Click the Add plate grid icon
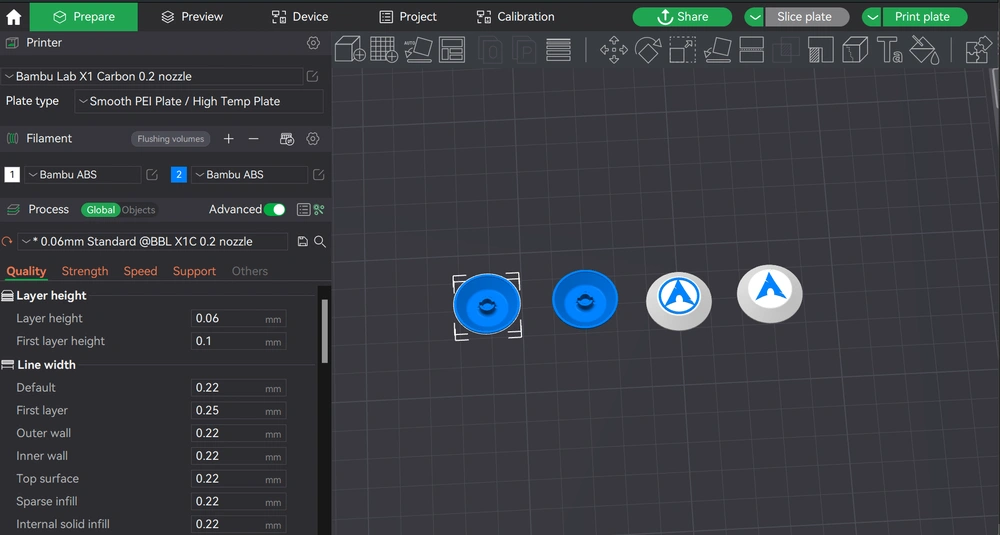This screenshot has height=535, width=1000. pos(383,50)
